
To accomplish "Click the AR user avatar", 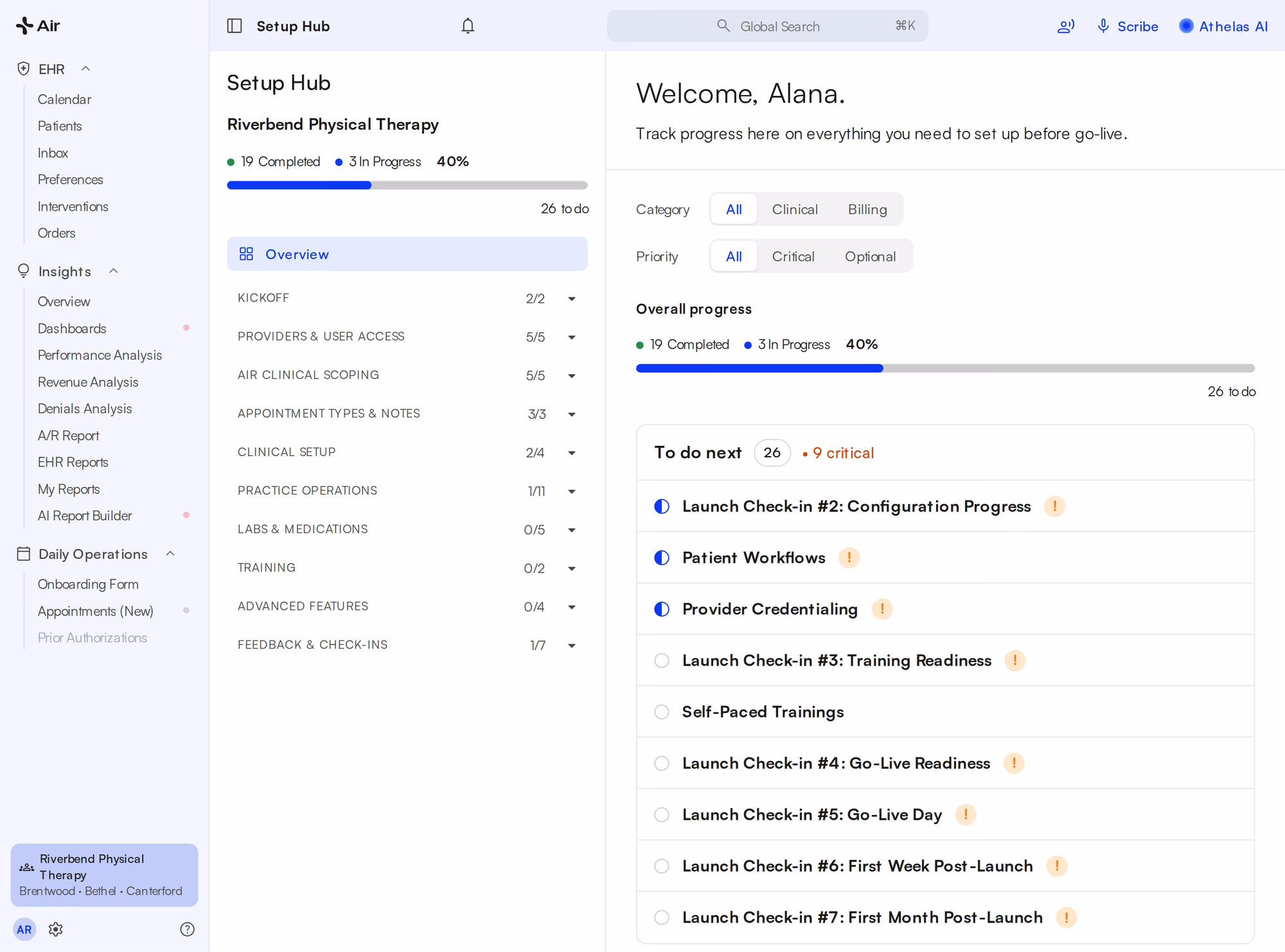I will tap(24, 929).
